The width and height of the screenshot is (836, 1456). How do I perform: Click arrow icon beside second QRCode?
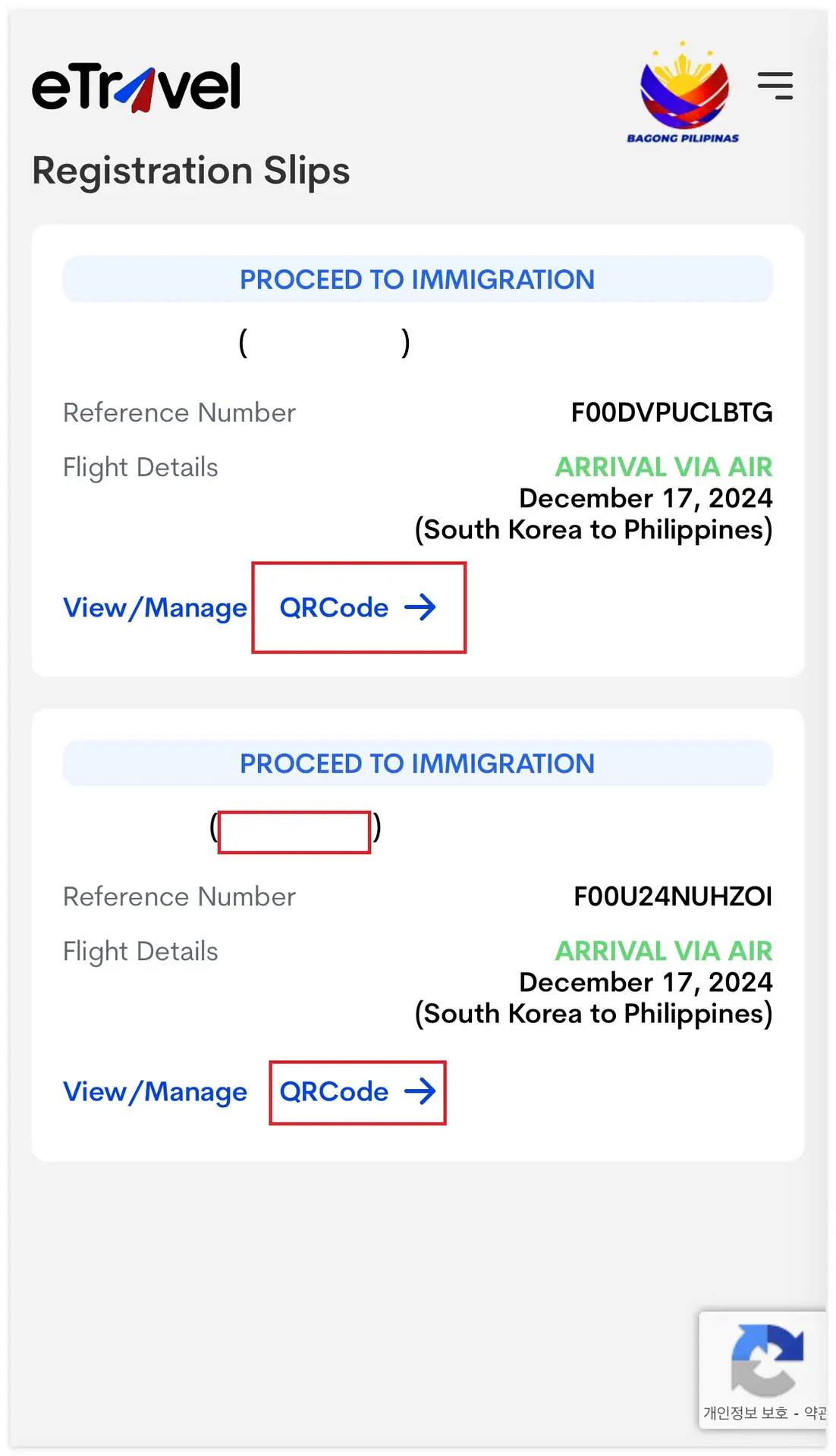[x=420, y=1091]
